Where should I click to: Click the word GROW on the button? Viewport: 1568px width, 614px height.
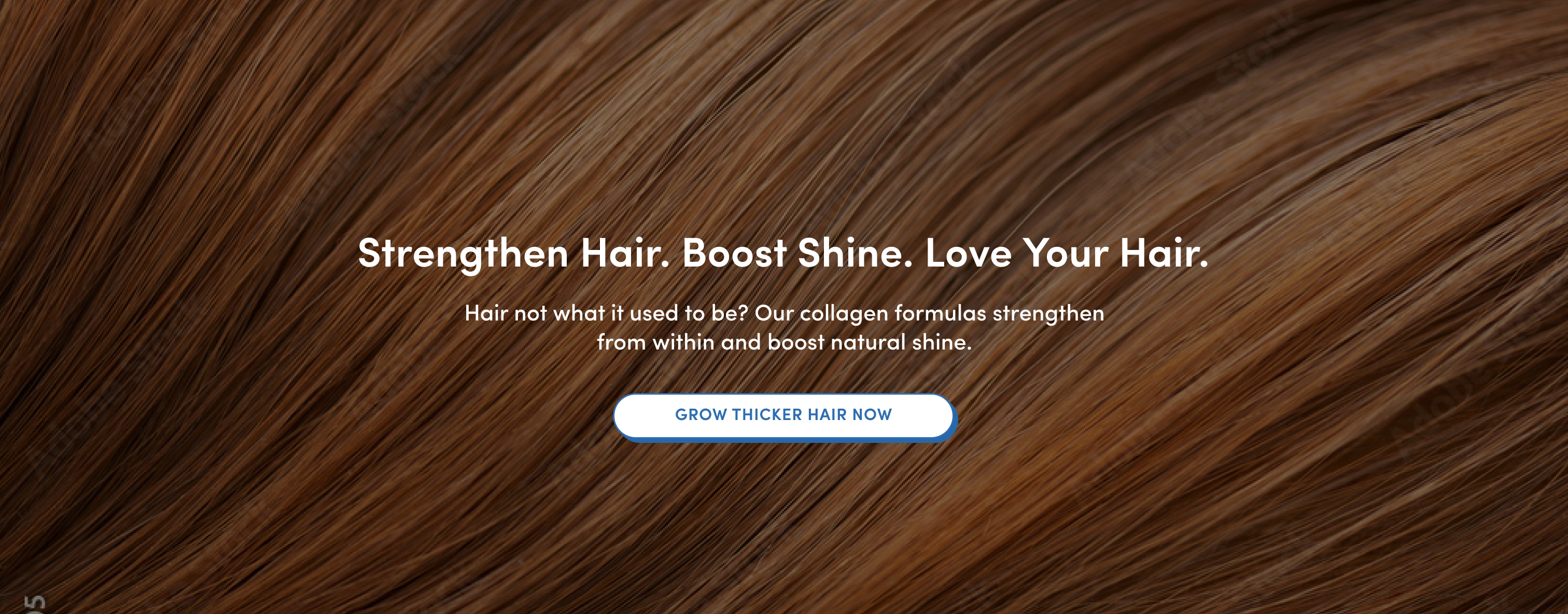coord(701,415)
